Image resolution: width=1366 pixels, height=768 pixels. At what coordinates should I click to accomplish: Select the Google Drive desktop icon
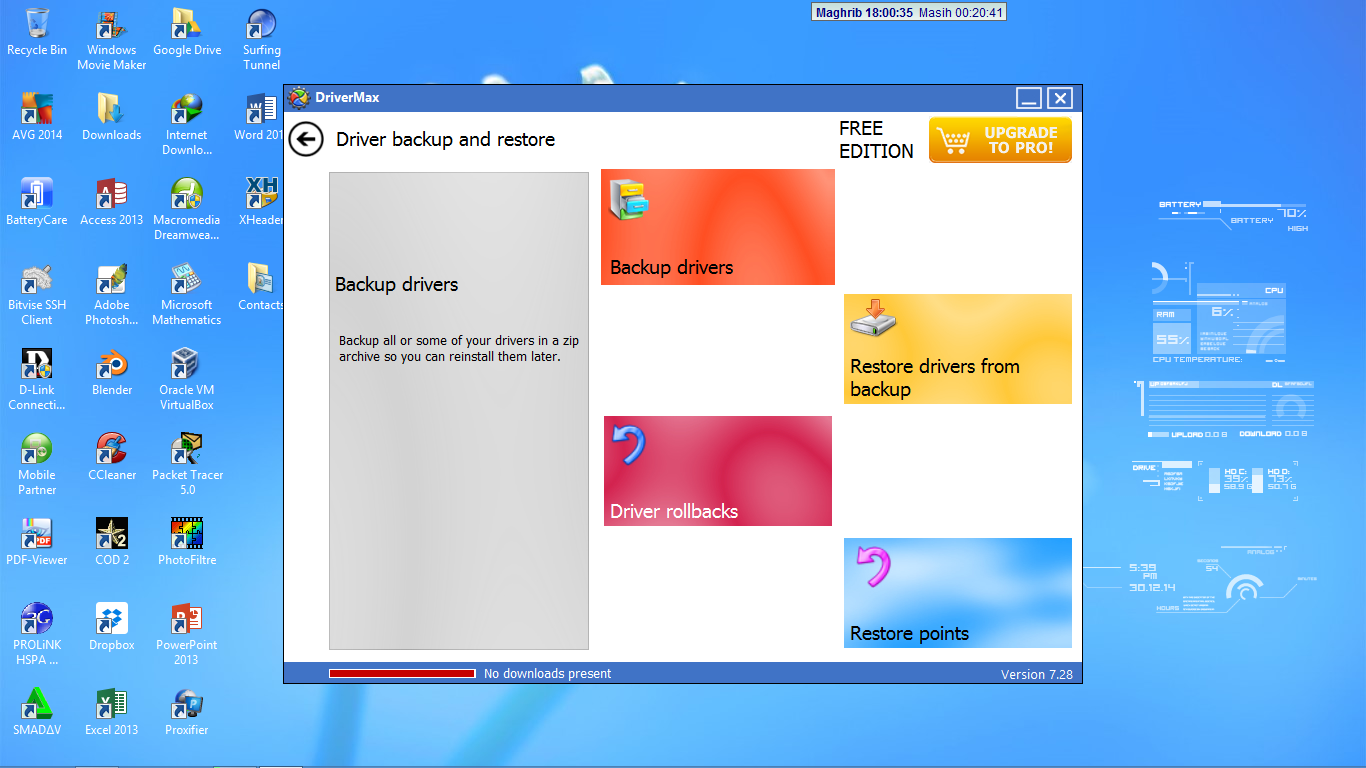pyautogui.click(x=187, y=32)
